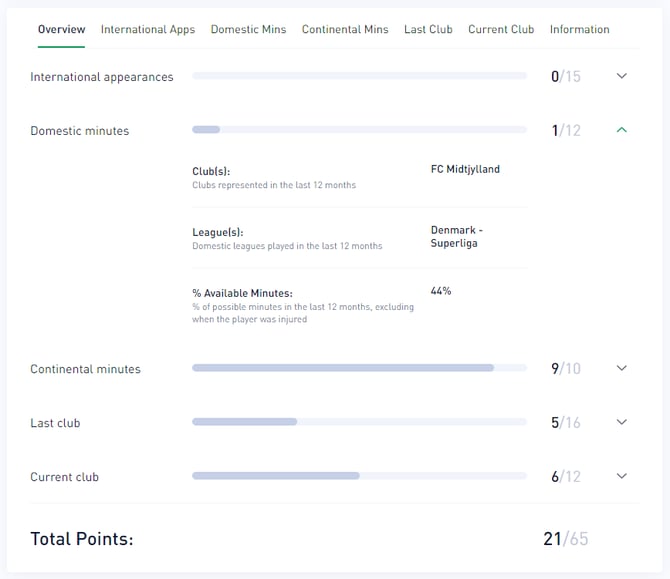Expand the Current club chevron
This screenshot has height=579, width=670.
tap(621, 476)
